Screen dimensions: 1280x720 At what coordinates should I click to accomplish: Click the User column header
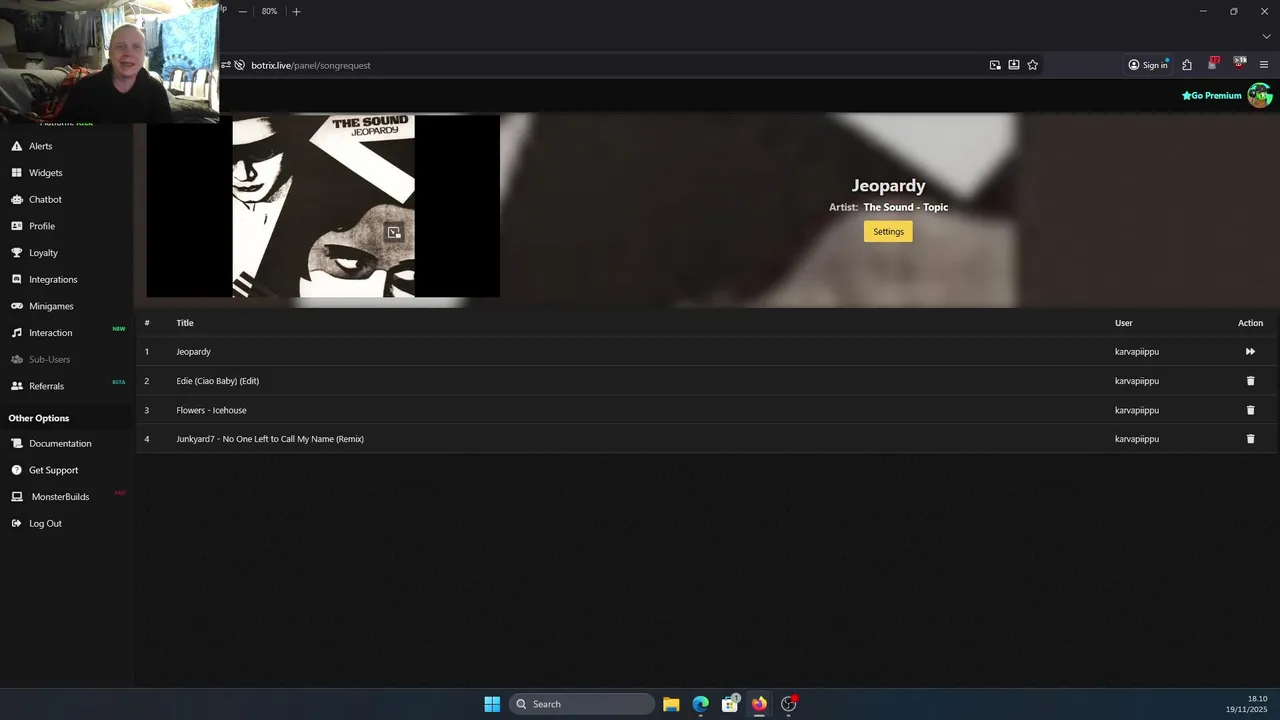[1124, 323]
